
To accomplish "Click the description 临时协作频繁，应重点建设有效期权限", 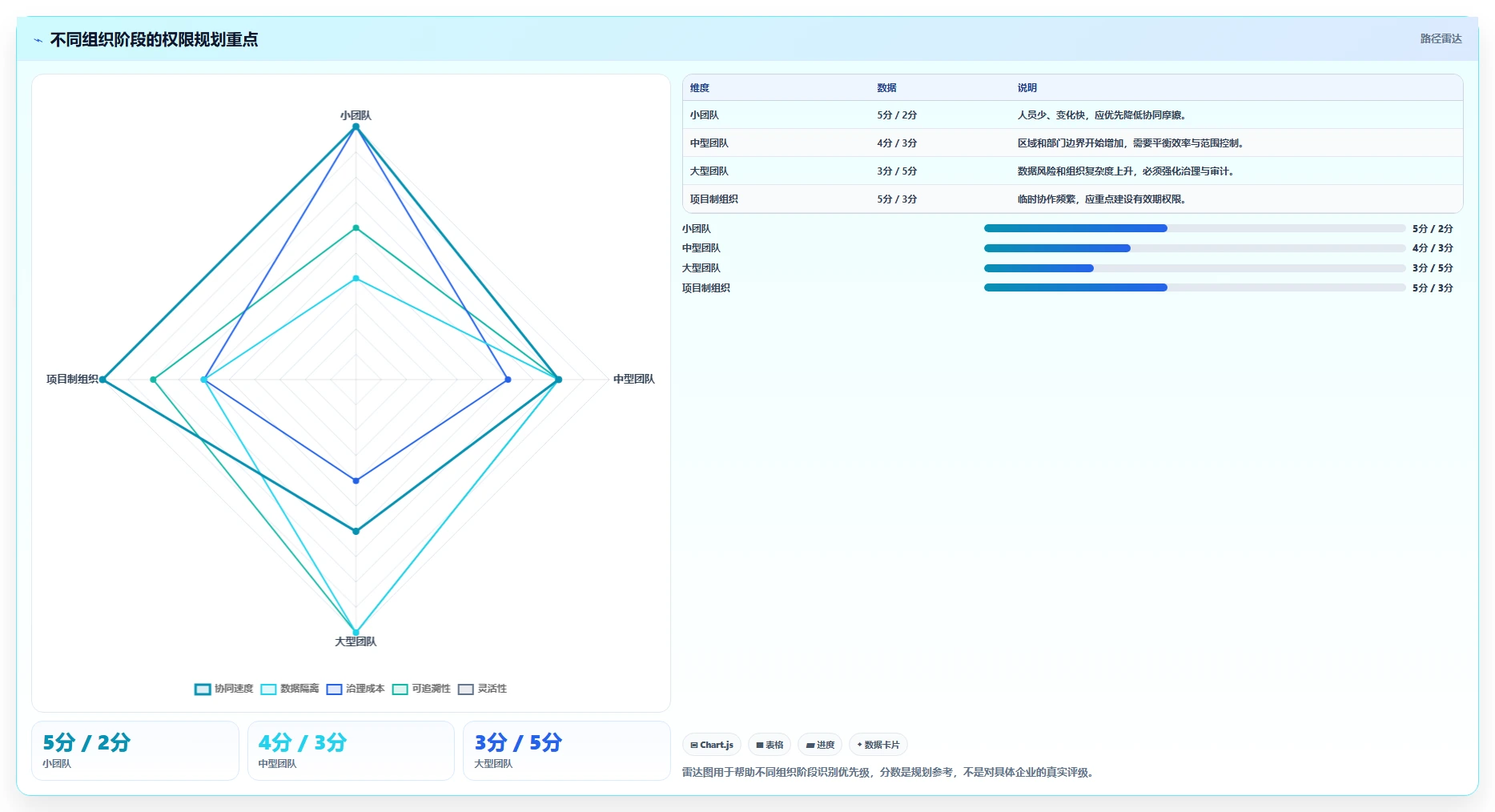I will pos(1102,199).
